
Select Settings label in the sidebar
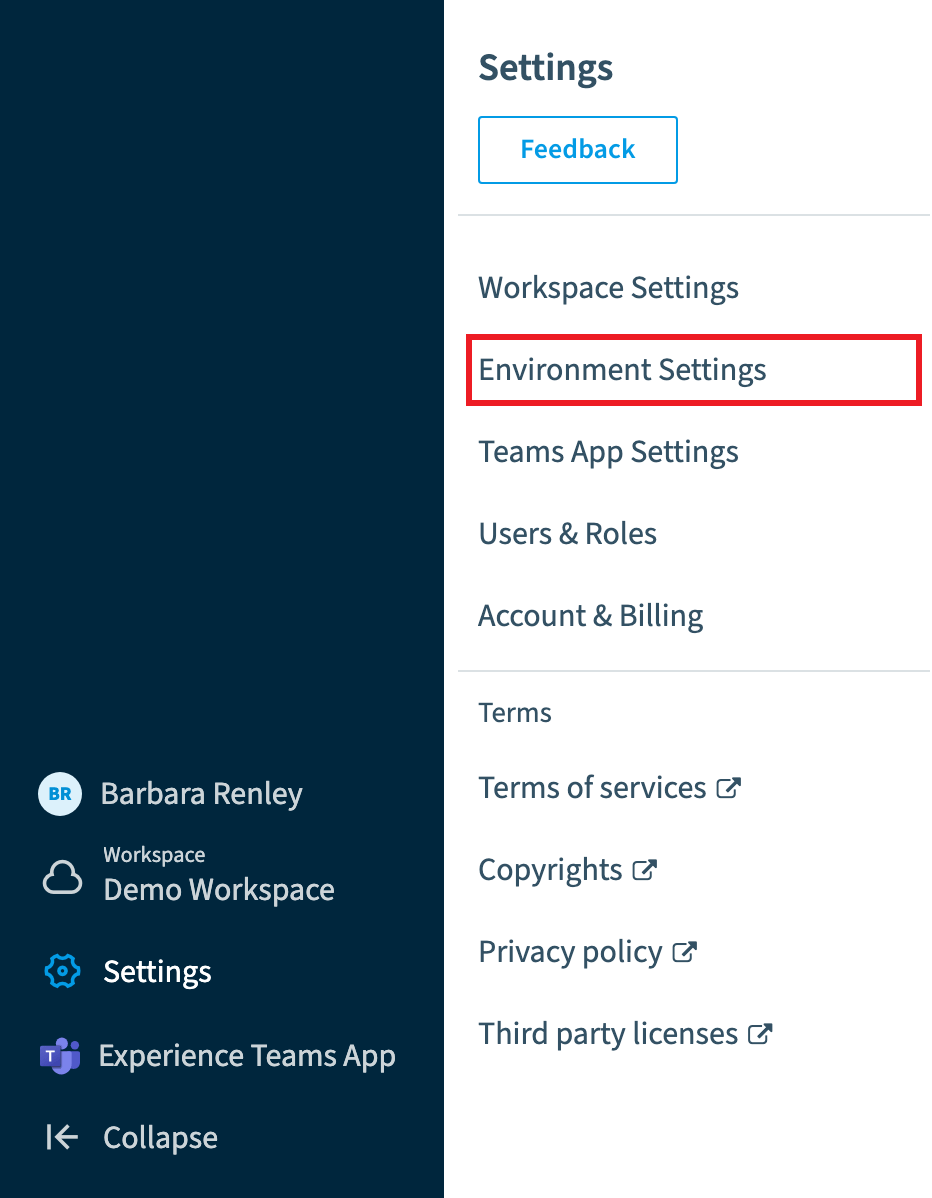point(157,972)
